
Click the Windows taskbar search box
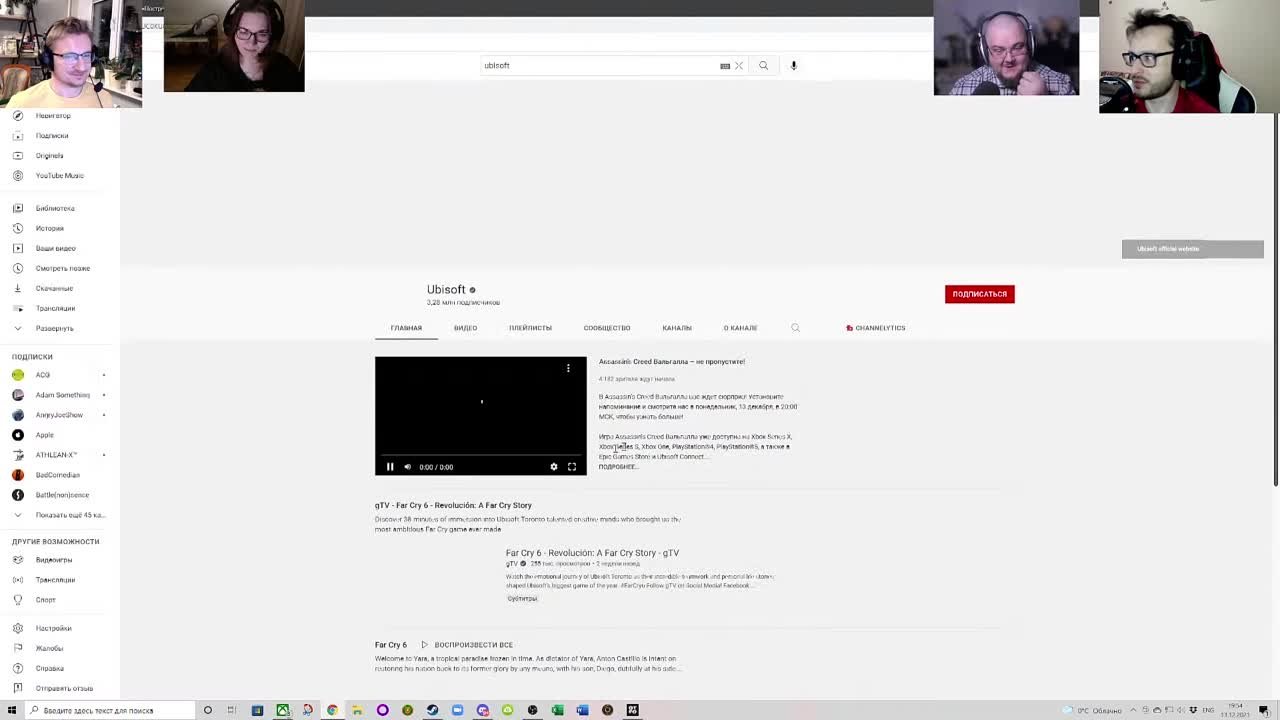(110, 710)
